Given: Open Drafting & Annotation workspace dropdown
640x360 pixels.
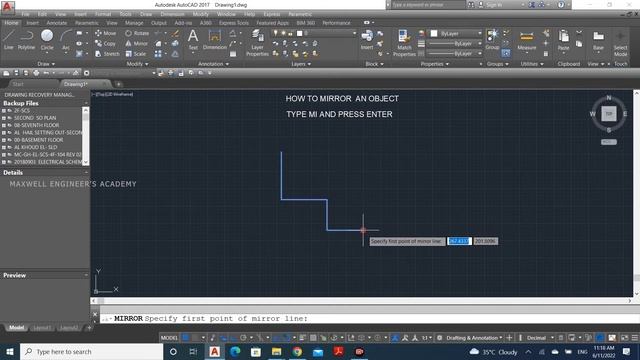Looking at the screenshot, I should pyautogui.click(x=474, y=338).
